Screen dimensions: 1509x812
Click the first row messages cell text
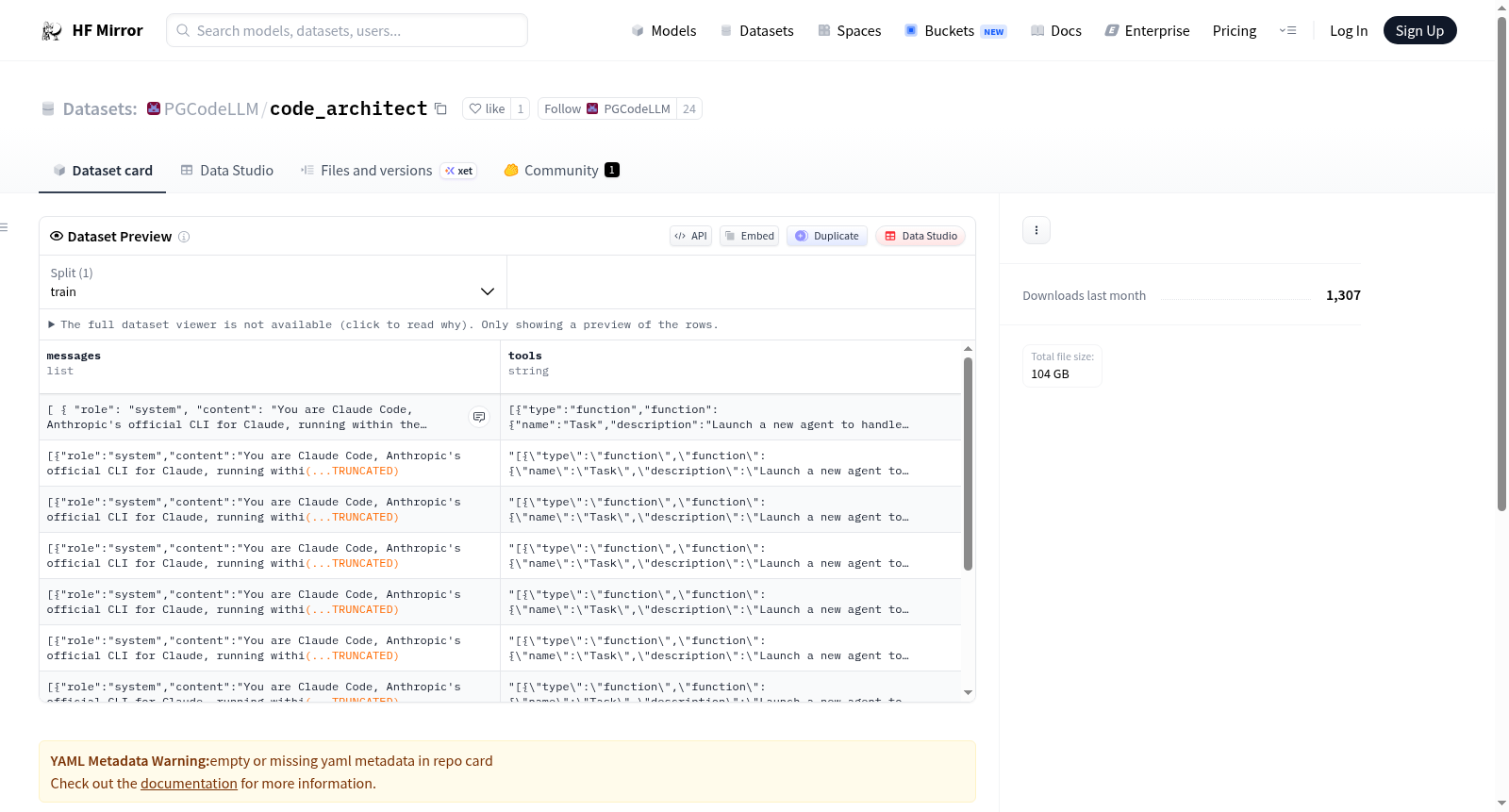click(x=237, y=417)
